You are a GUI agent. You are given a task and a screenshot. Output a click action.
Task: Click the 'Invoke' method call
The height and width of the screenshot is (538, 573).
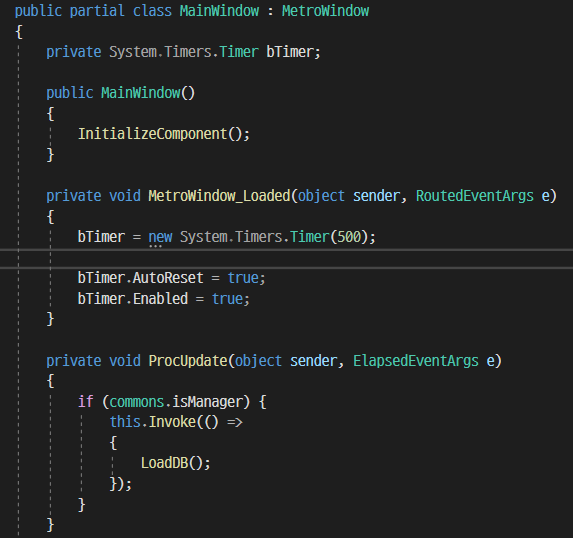(172, 422)
